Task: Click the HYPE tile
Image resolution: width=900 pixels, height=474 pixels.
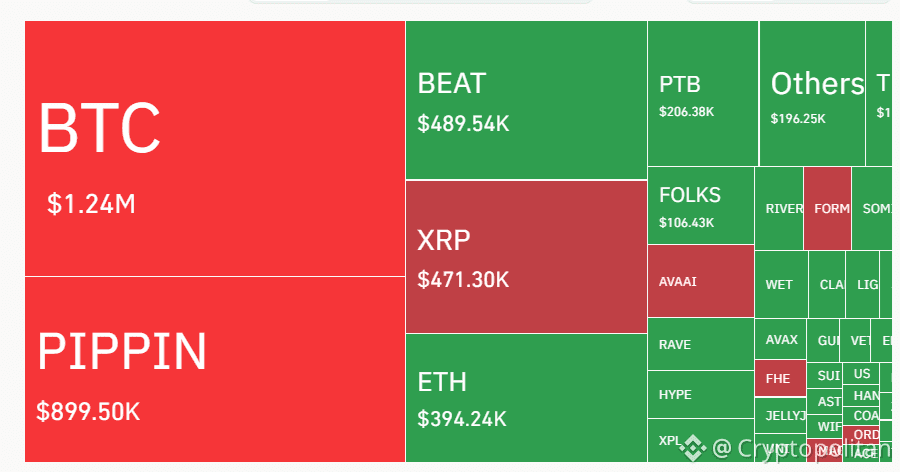Action: (701, 394)
